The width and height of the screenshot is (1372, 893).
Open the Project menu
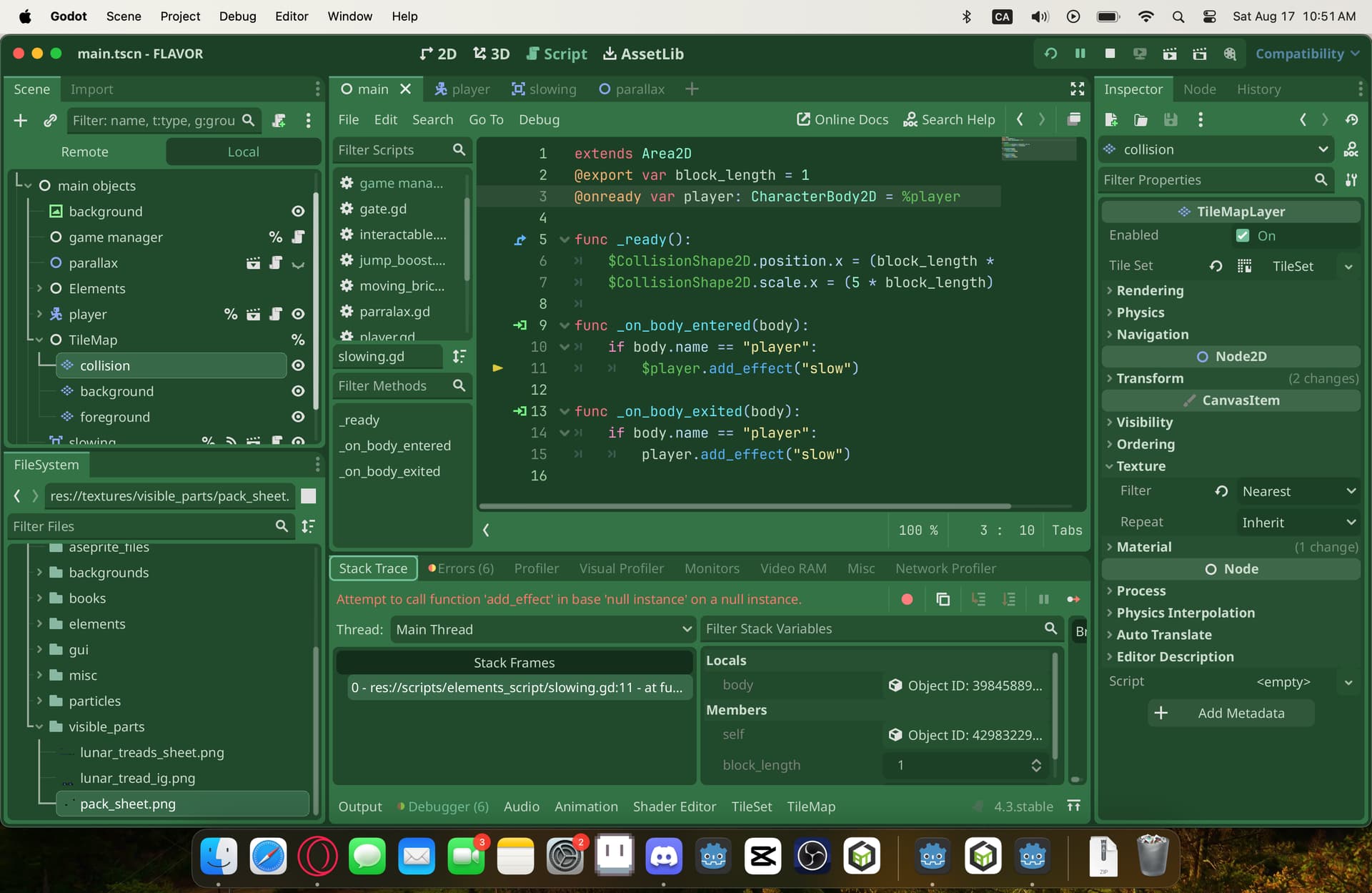pos(180,16)
